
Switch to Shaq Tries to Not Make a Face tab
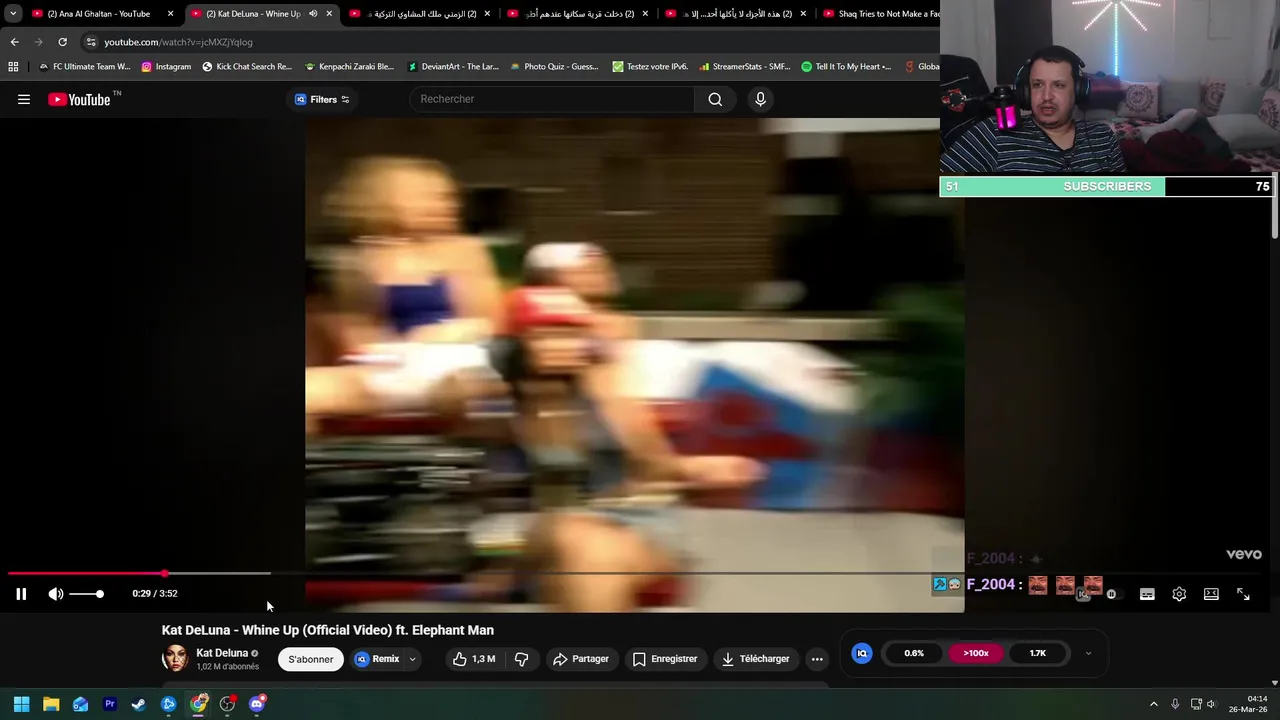click(880, 14)
